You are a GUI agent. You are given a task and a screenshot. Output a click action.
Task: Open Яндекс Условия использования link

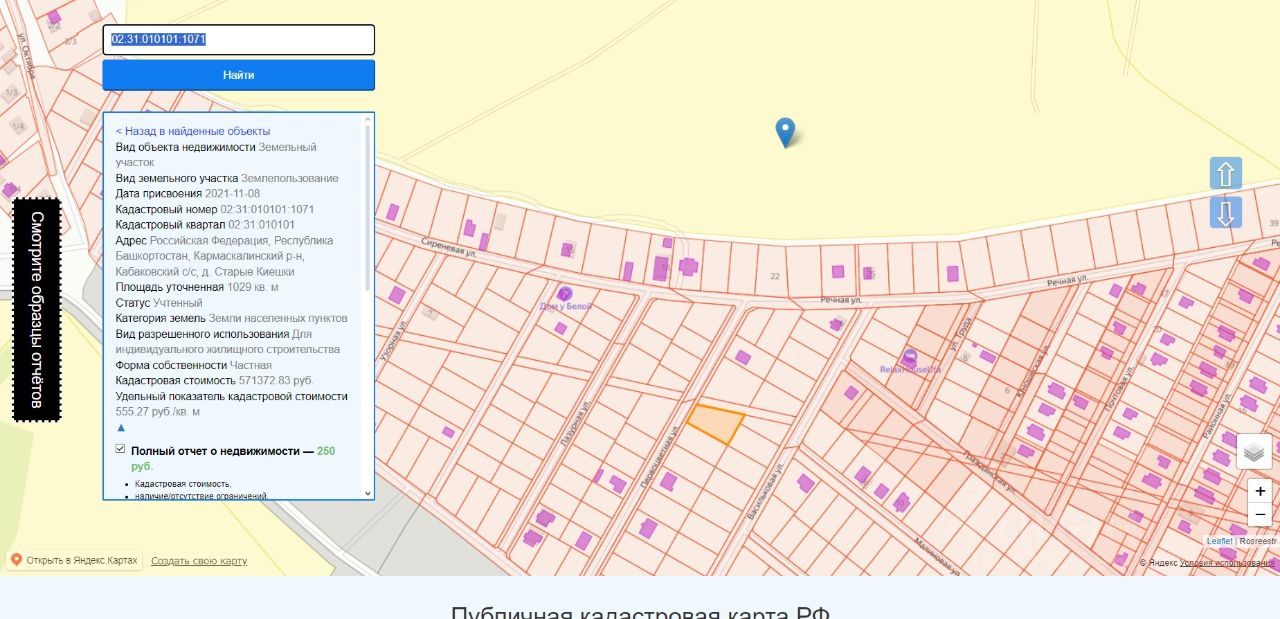tap(1228, 563)
